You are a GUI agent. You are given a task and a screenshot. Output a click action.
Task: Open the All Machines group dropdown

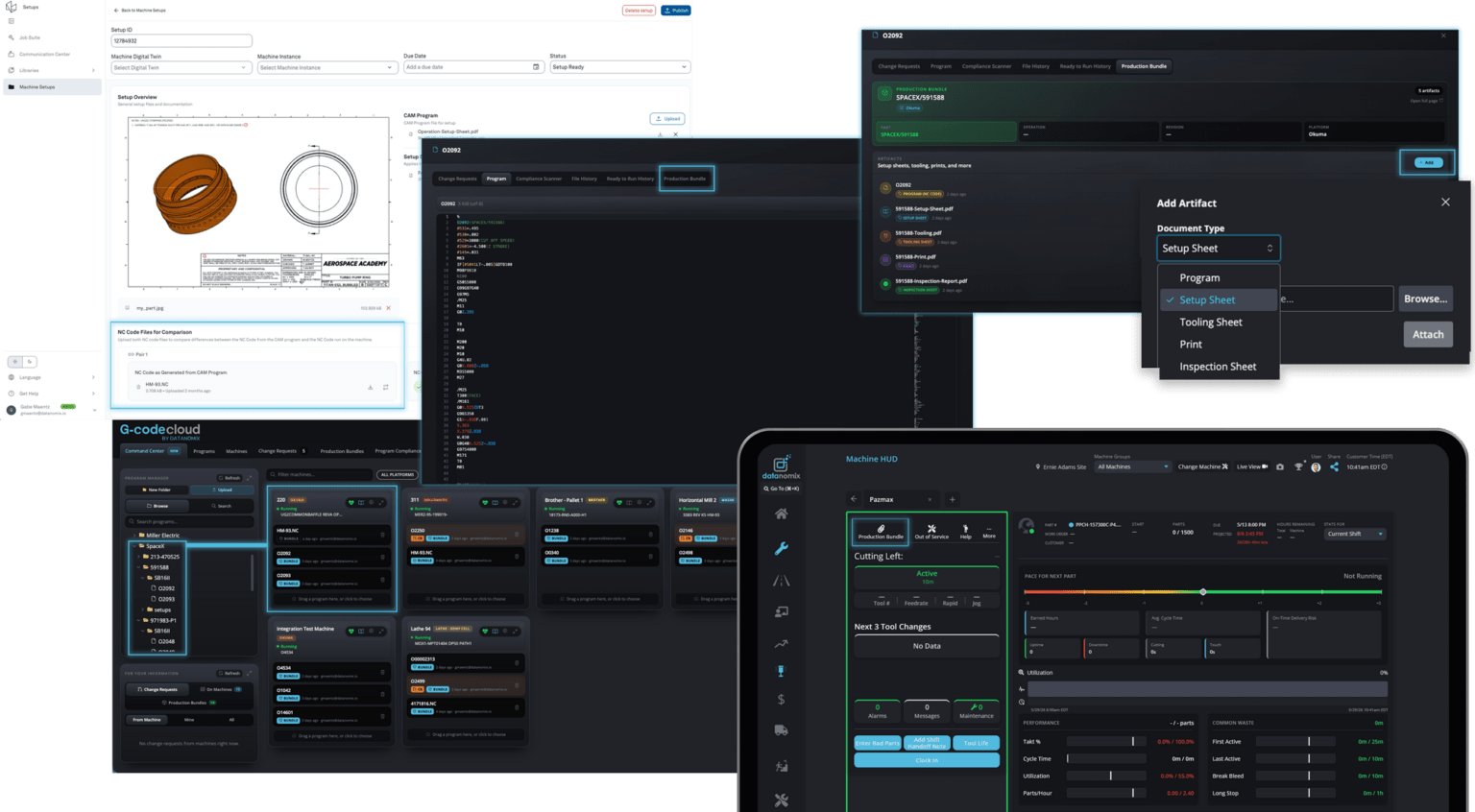point(1133,467)
